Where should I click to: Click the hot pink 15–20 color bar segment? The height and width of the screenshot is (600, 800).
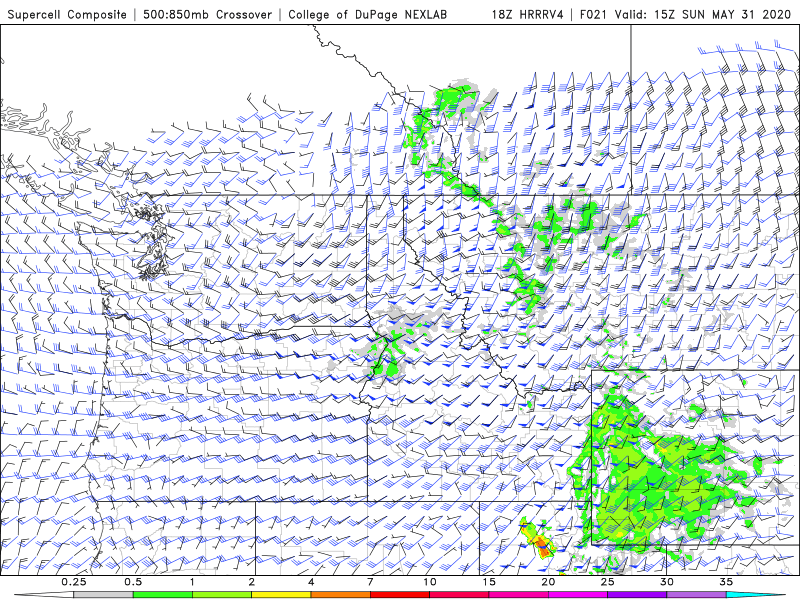coord(518,595)
